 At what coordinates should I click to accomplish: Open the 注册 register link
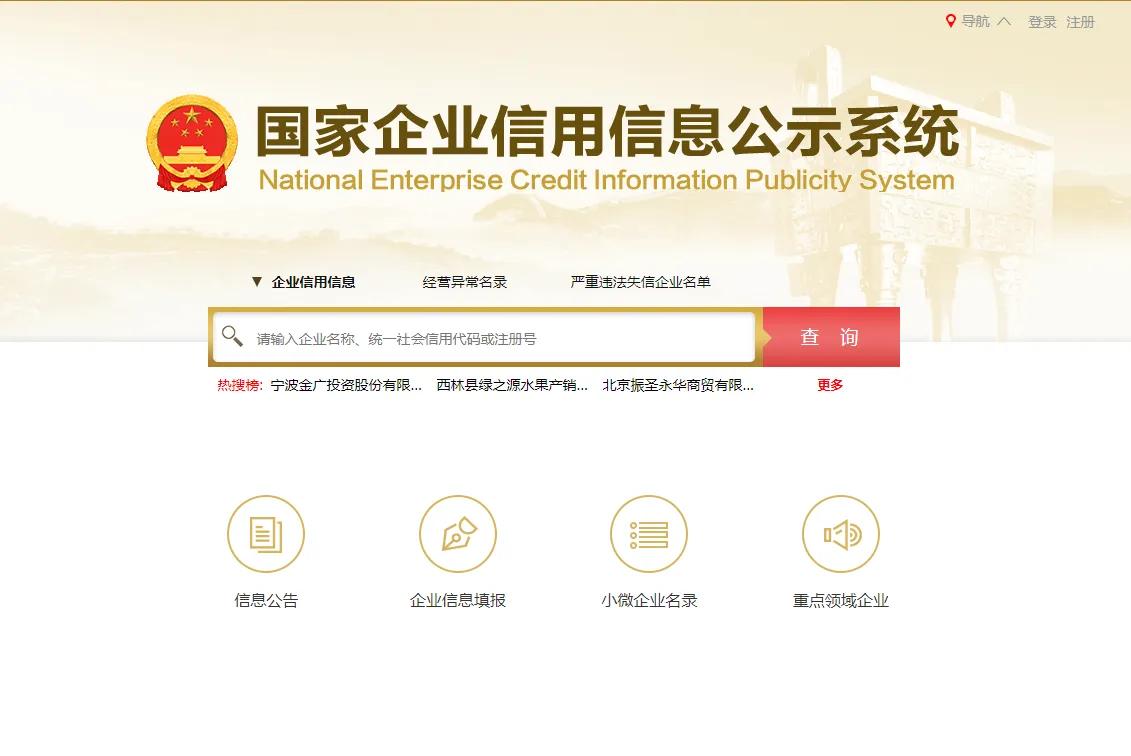1081,22
